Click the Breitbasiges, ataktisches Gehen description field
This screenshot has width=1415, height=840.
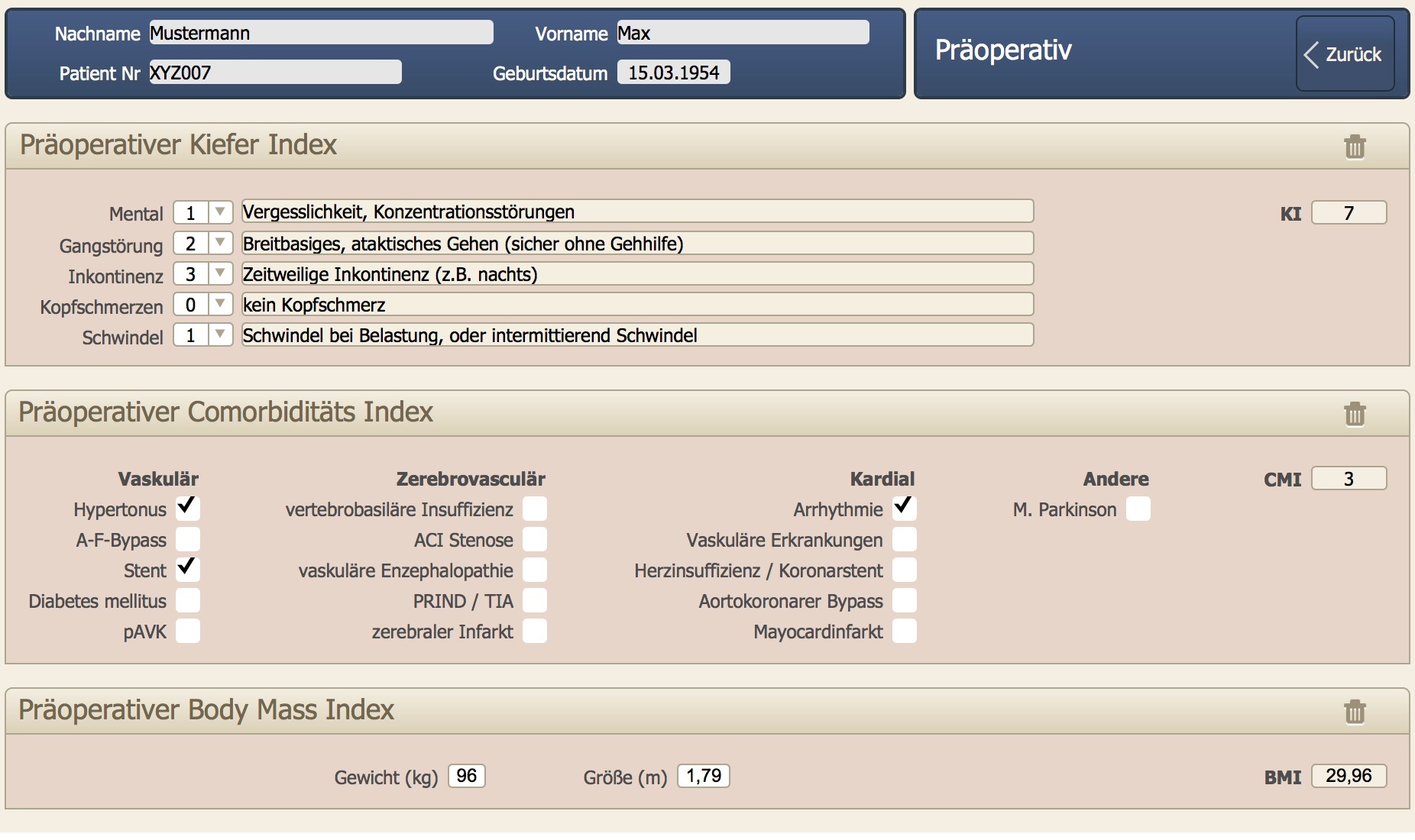(x=637, y=243)
